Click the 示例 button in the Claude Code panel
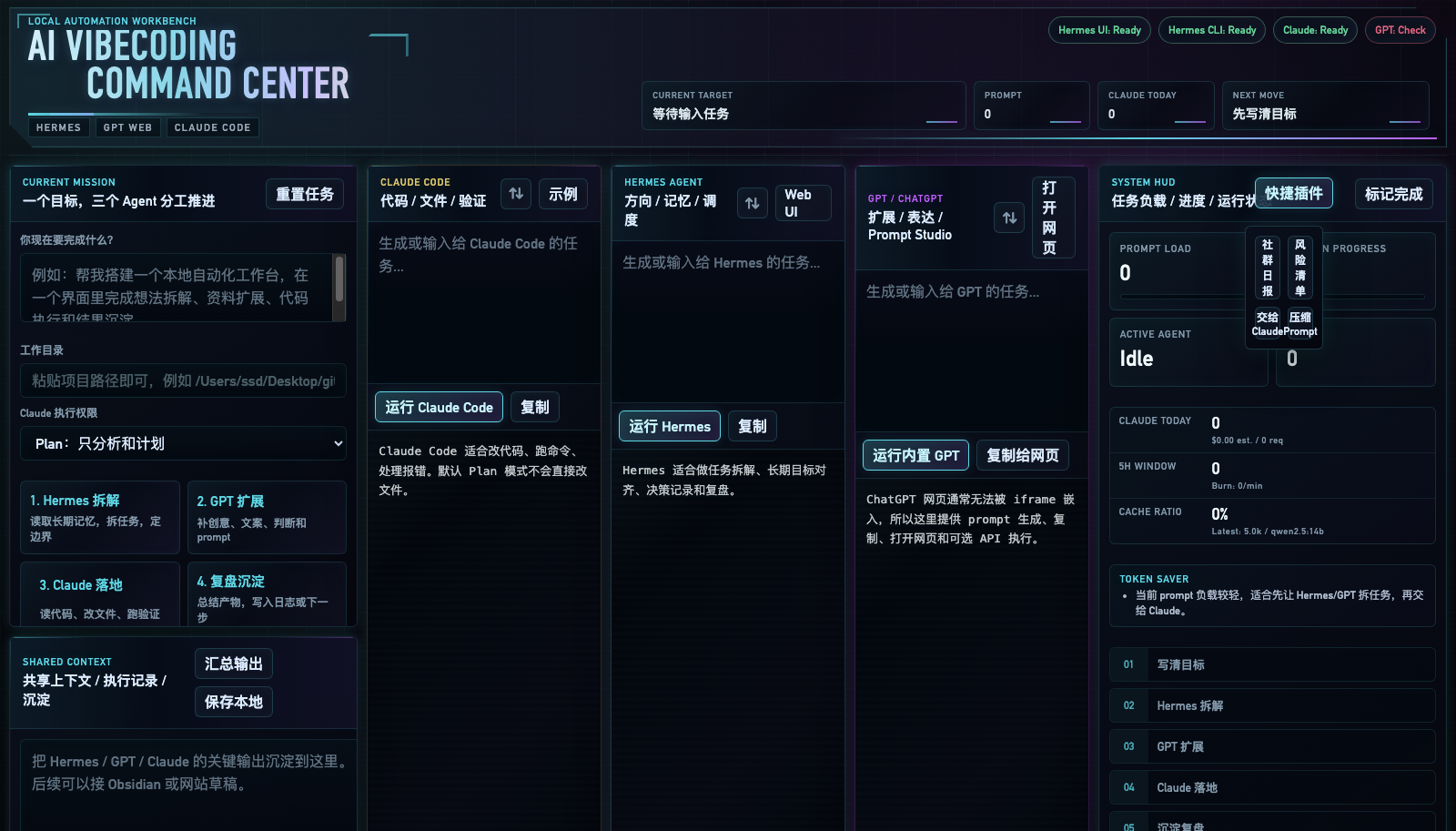Viewport: 1456px width, 831px height. pos(563,194)
